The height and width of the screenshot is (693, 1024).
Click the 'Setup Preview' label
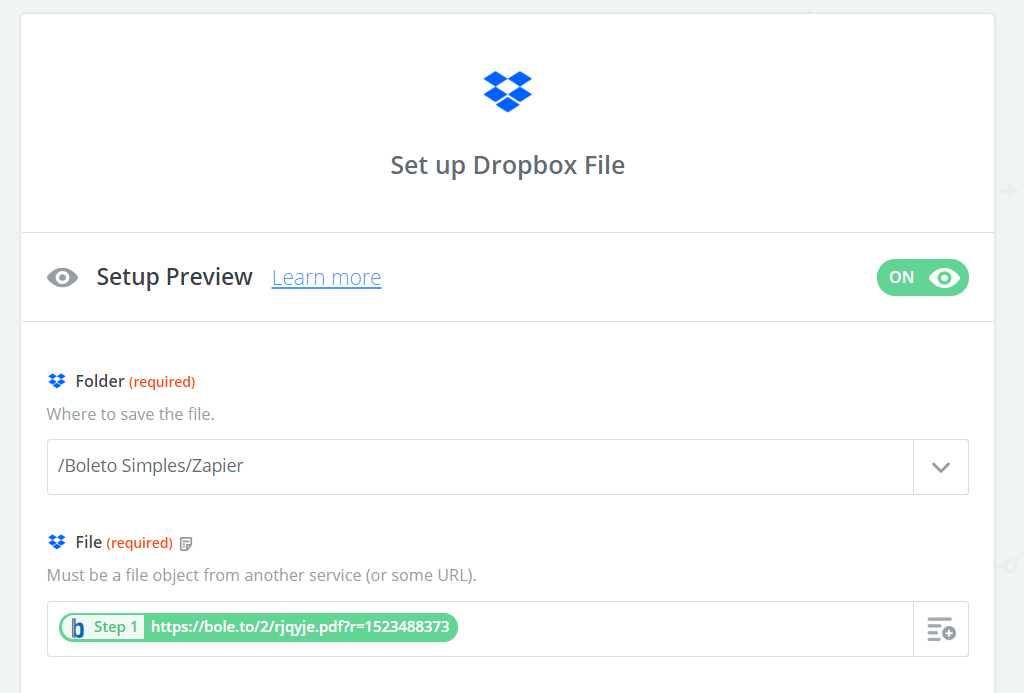click(x=174, y=277)
